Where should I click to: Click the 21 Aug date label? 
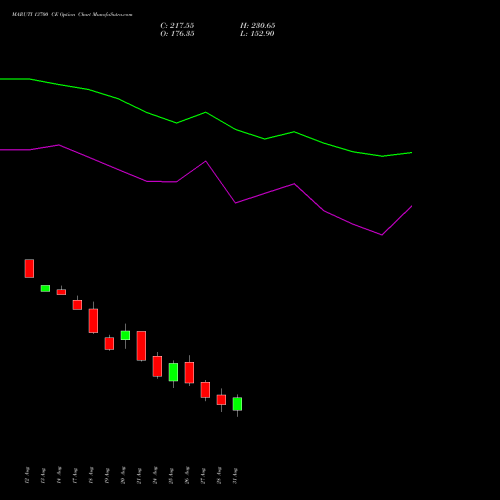(139, 475)
